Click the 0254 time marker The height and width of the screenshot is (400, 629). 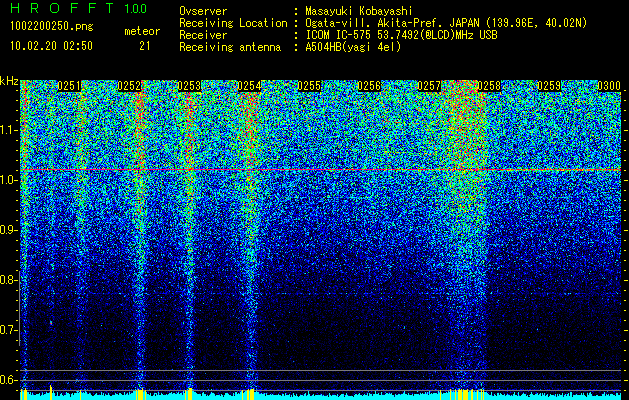pyautogui.click(x=249, y=86)
